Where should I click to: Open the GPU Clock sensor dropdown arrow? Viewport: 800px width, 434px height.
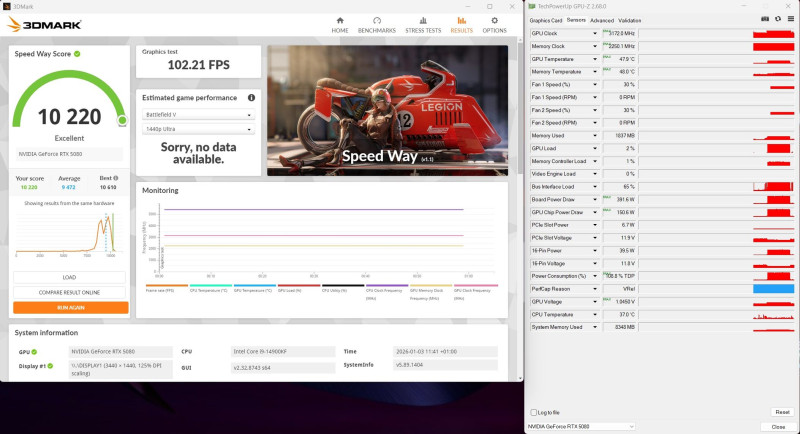tap(594, 34)
